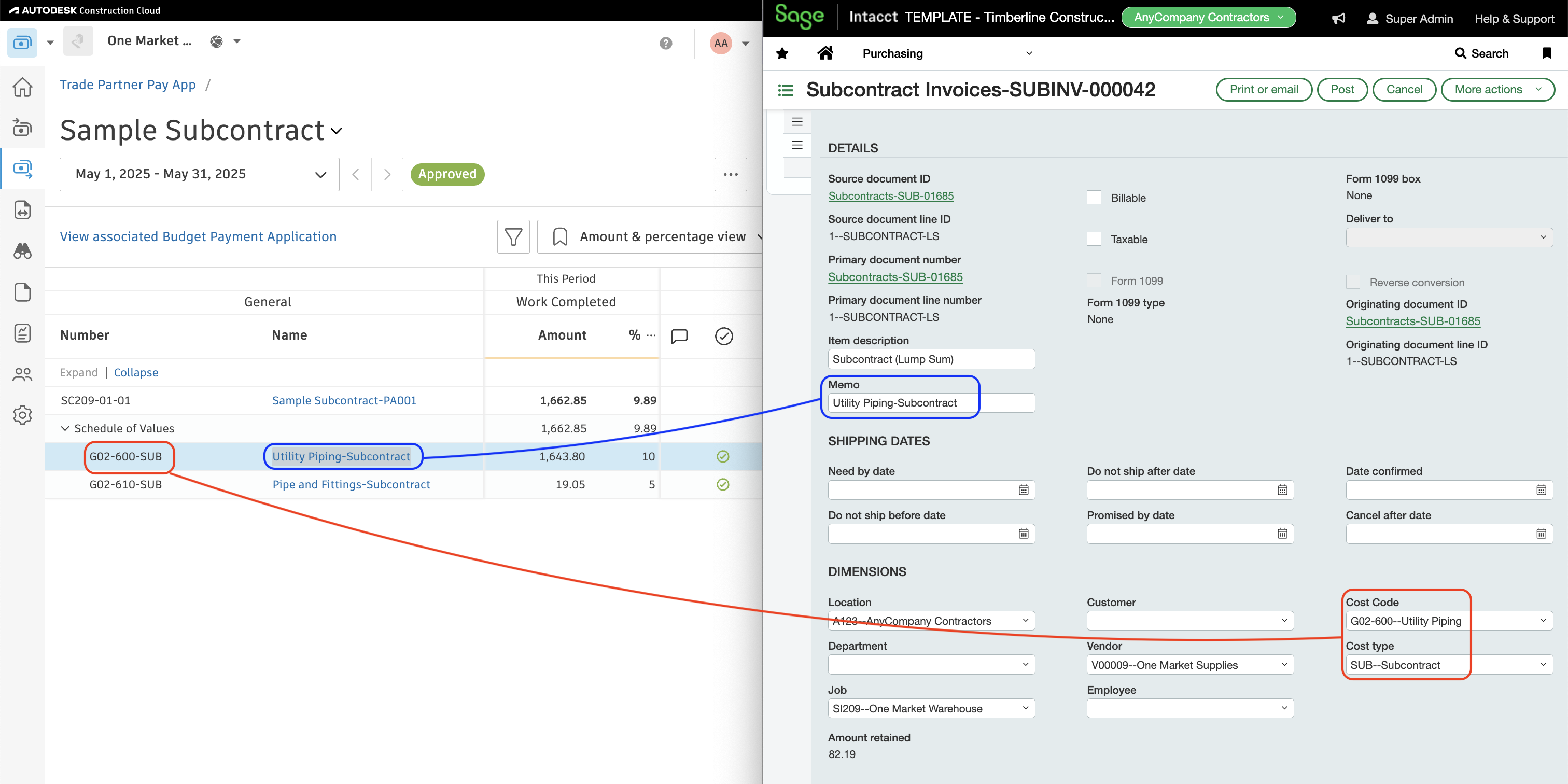
Task: Tick the Taxable checkbox
Action: pyautogui.click(x=1094, y=239)
